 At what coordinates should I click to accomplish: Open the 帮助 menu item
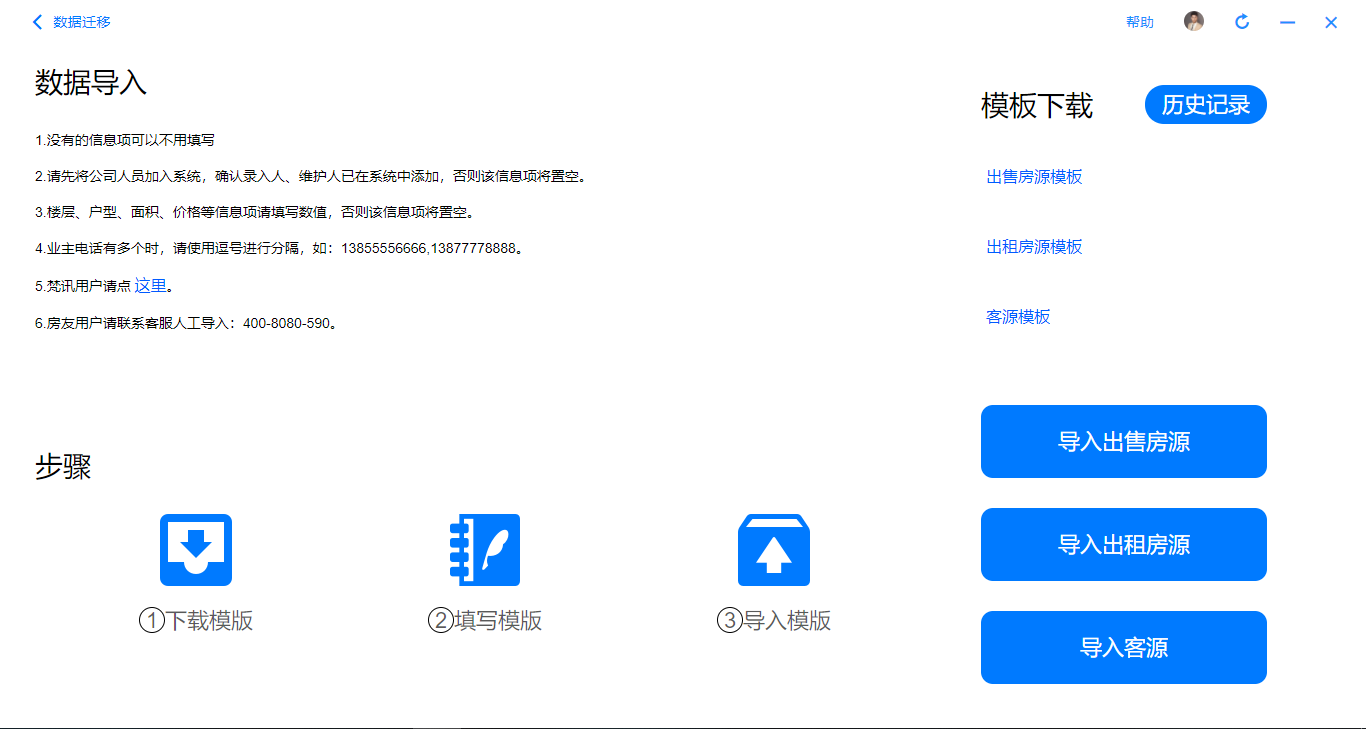click(1139, 21)
